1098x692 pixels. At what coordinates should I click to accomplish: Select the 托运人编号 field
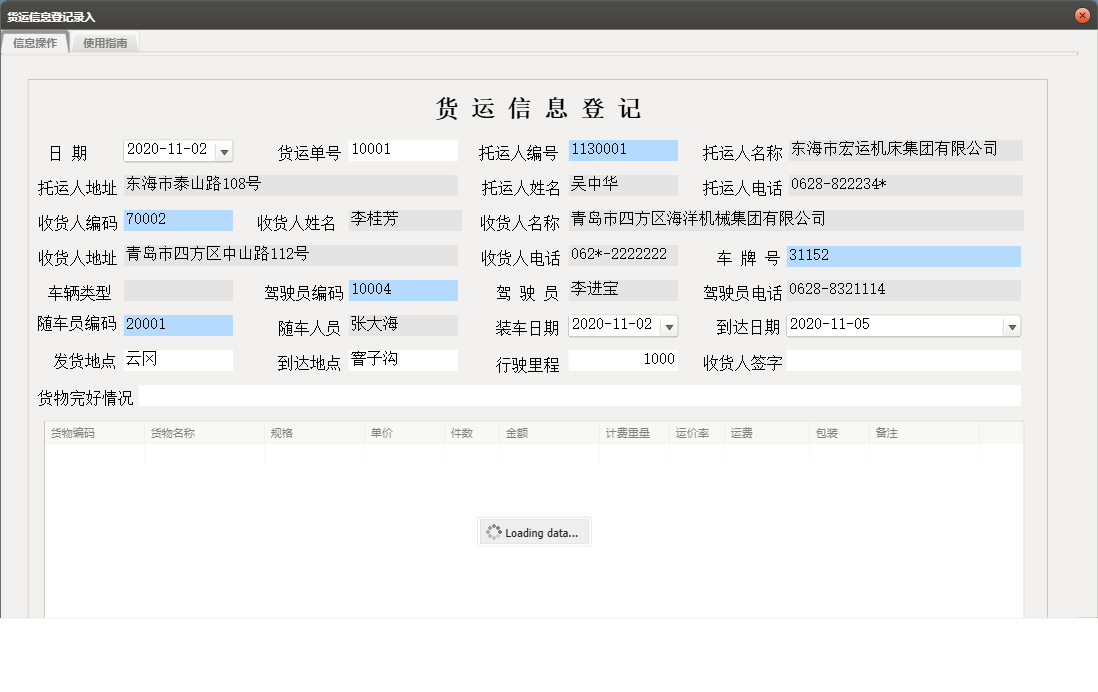pos(623,151)
